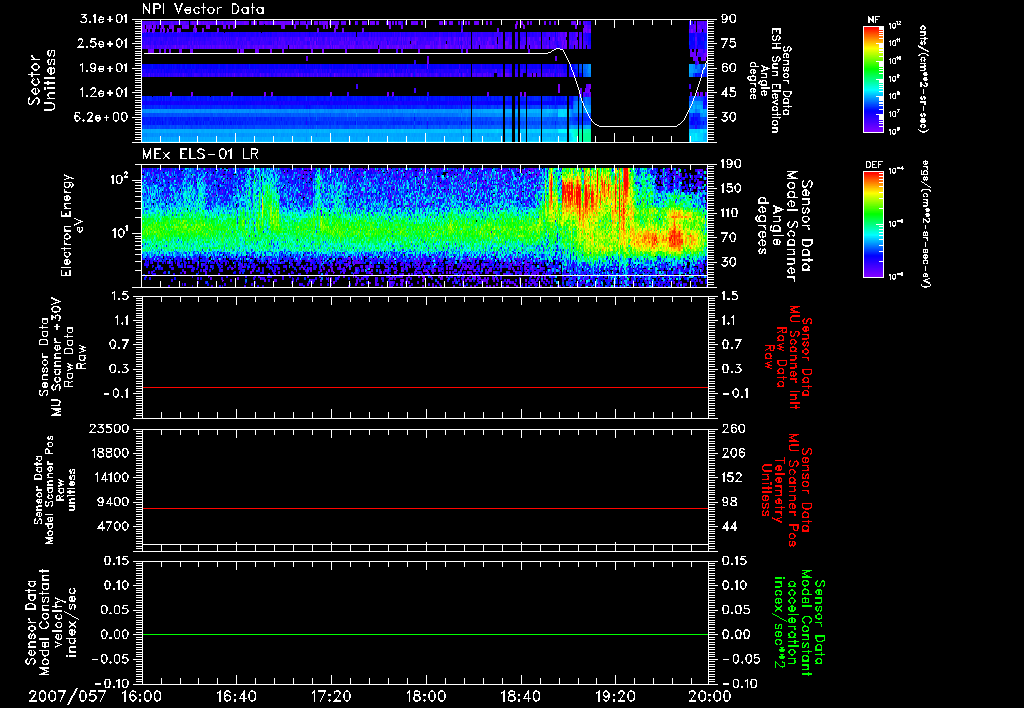Click the NF color bar units label
The width and height of the screenshot is (1024, 708).
coord(923,79)
